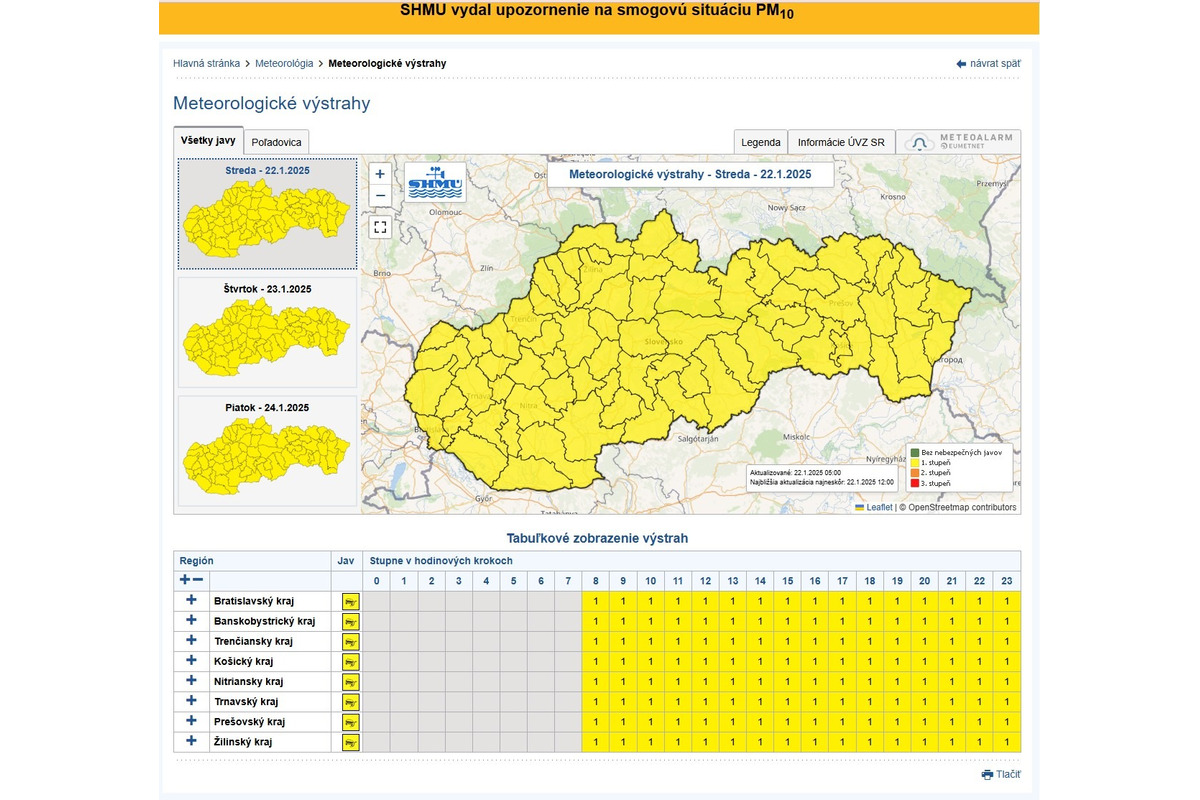Viewport: 1200px width, 800px height.
Task: Print the page using Tlačiť
Action: [1000, 774]
